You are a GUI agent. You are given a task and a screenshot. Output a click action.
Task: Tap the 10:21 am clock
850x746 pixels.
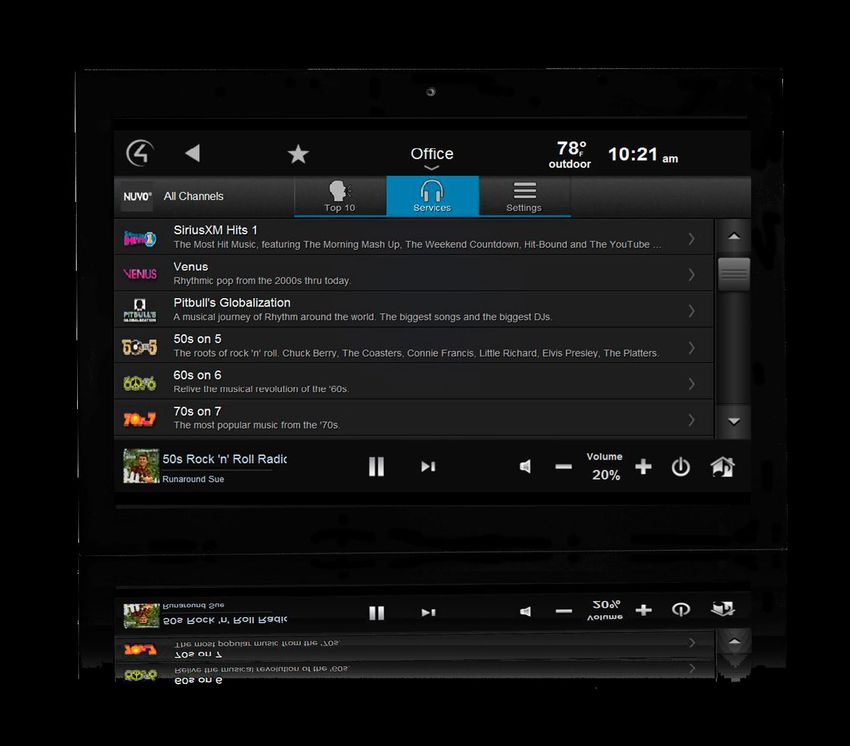643,155
